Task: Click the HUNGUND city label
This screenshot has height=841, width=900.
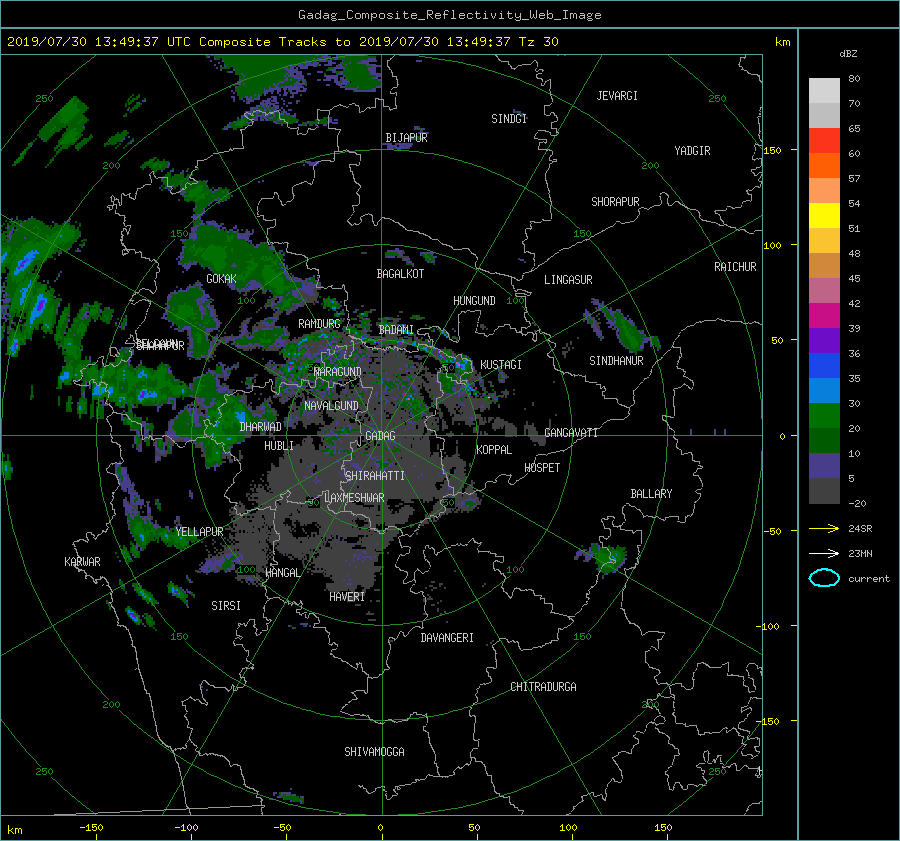Action: tap(474, 301)
